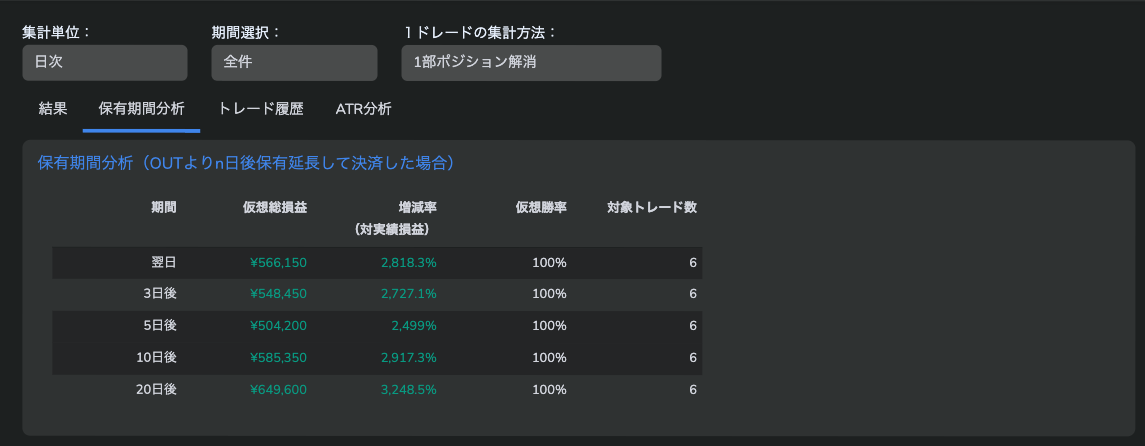Click the 2,818.3% change rate value
This screenshot has width=1145, height=446.
click(409, 263)
